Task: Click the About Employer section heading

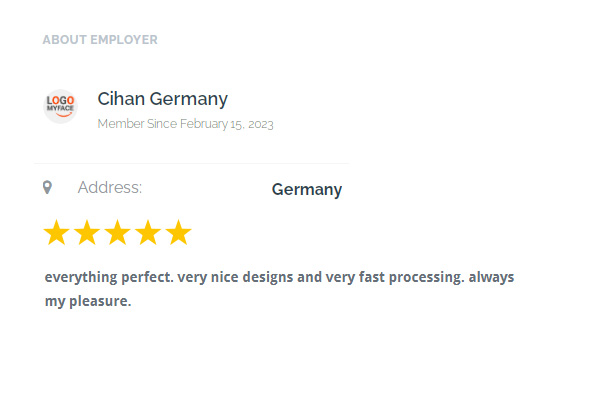Action: tap(100, 40)
